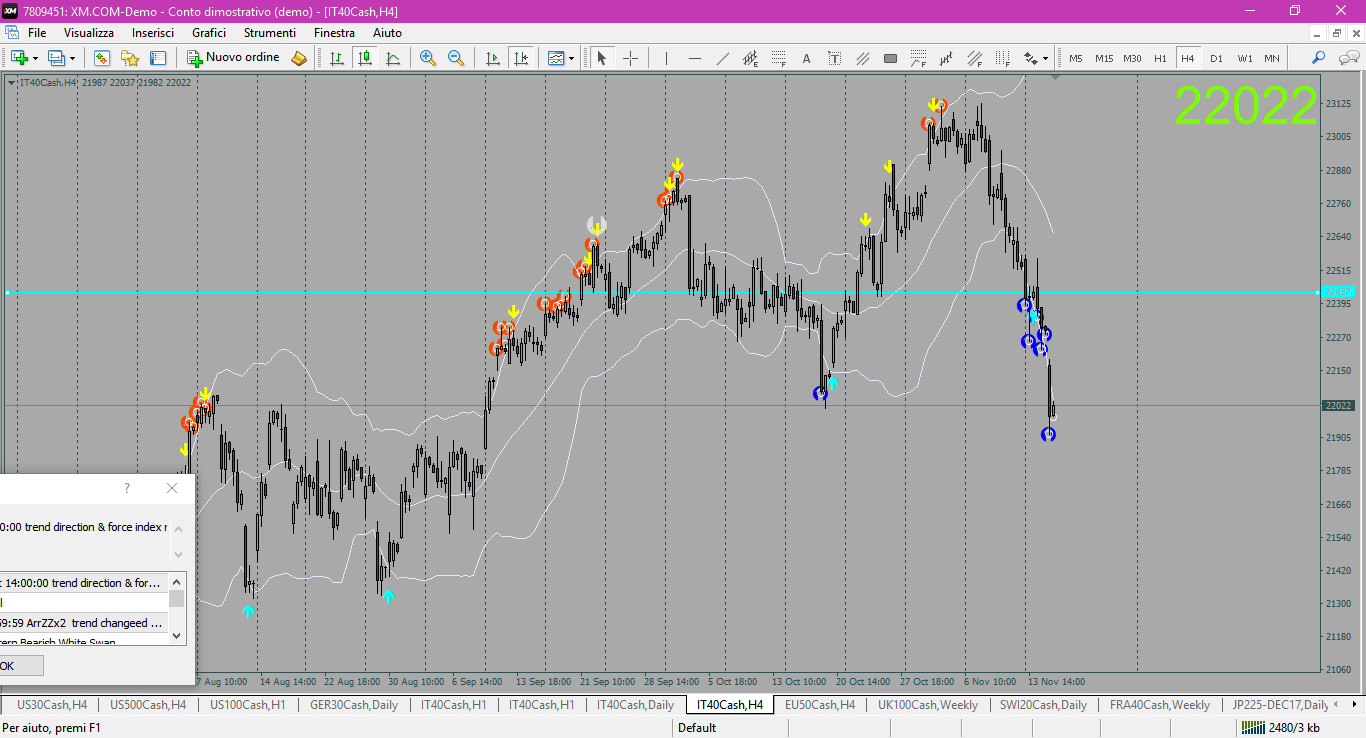Expand the new chart dropdown arrow

[x=35, y=59]
